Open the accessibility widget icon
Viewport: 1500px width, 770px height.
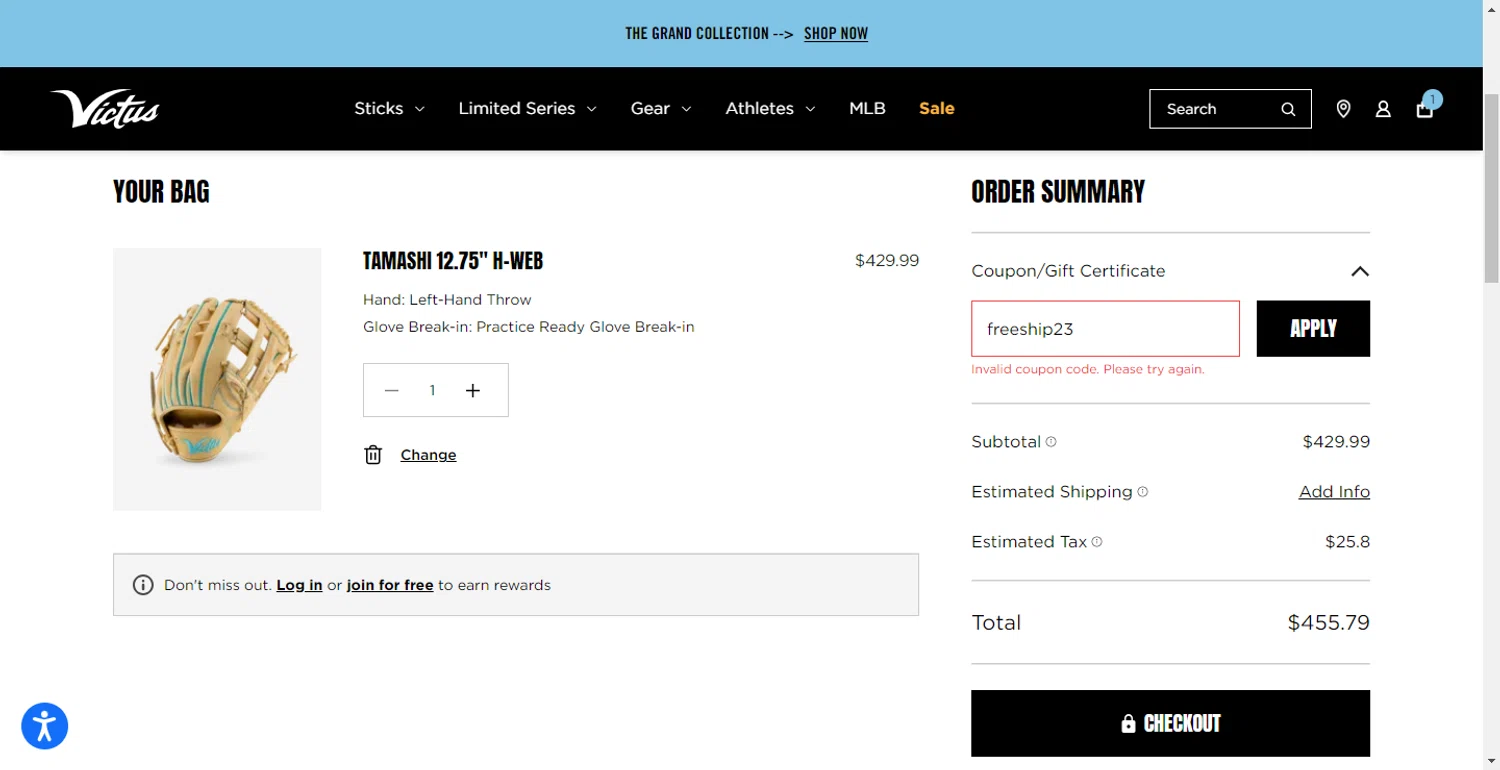(45, 726)
